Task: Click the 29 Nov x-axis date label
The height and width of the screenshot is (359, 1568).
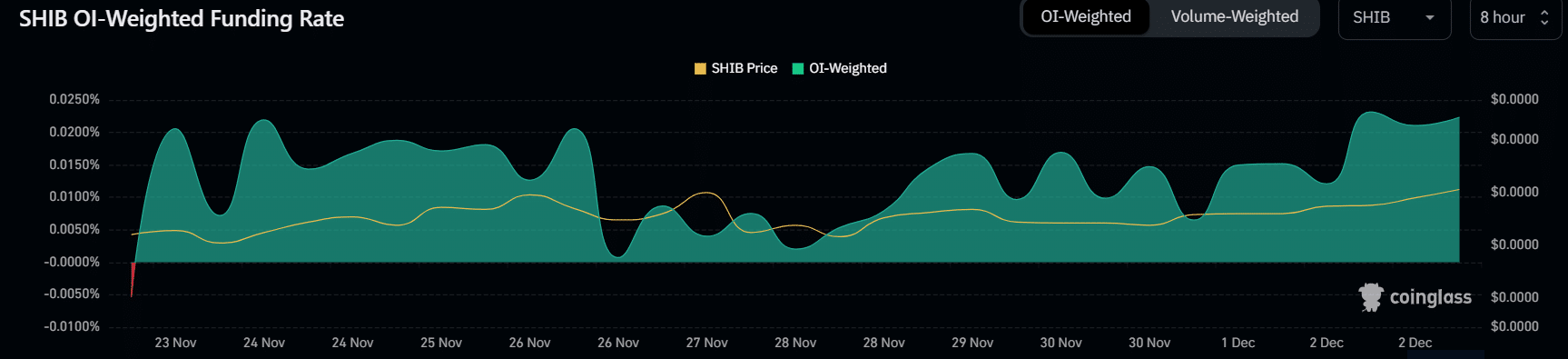Action: pos(972,343)
